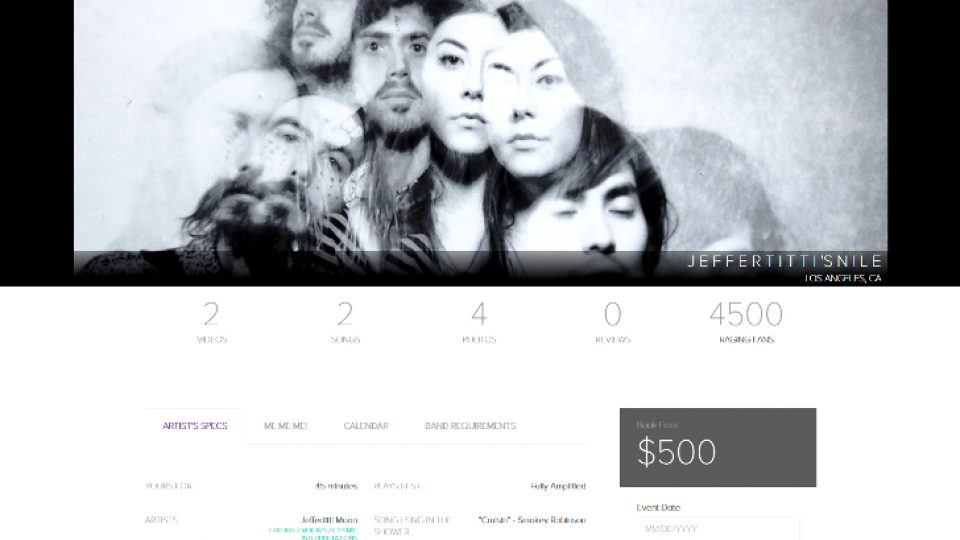
Task: Select the Band Requirements tab
Action: pos(470,426)
